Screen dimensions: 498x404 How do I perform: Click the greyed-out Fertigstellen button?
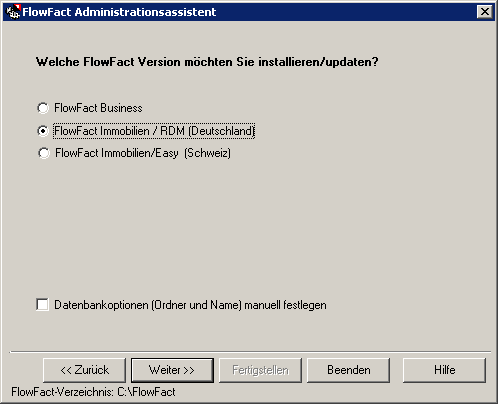260,370
